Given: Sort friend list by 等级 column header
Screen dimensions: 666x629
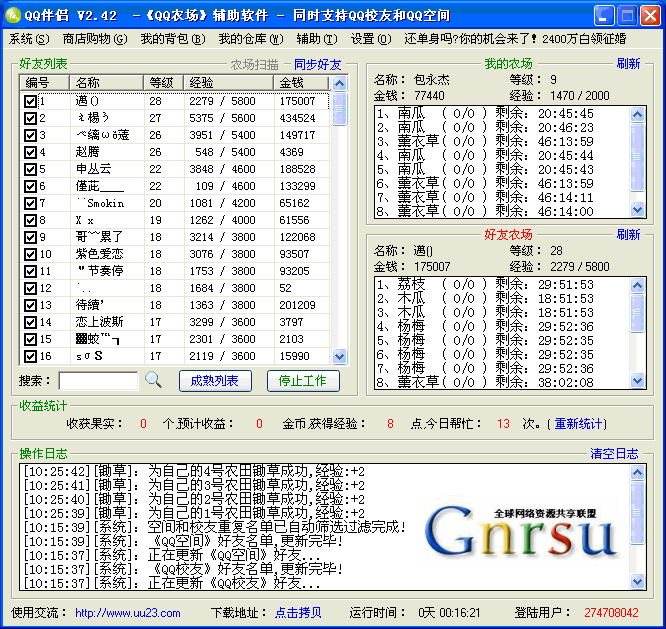Looking at the screenshot, I should (164, 82).
